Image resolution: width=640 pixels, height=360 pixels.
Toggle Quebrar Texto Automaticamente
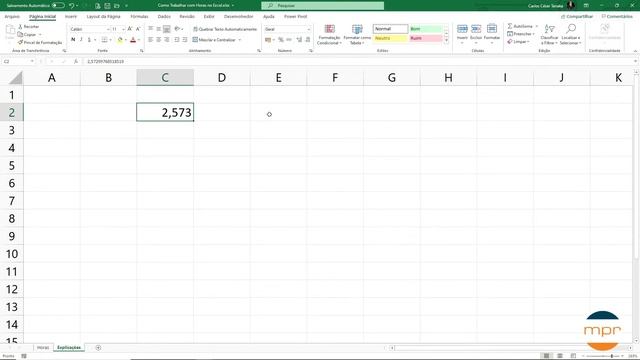click(x=225, y=29)
